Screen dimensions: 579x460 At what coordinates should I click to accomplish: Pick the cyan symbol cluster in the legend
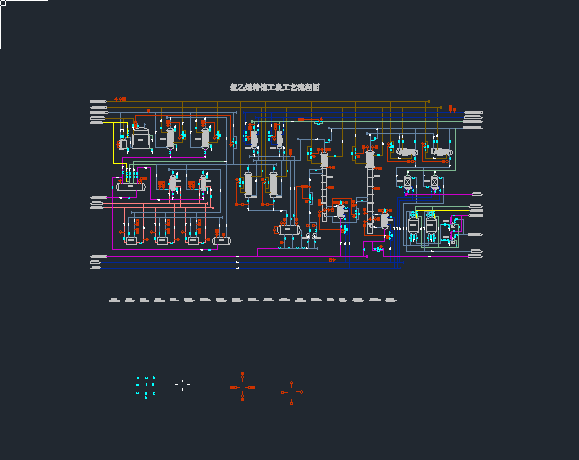[145, 387]
